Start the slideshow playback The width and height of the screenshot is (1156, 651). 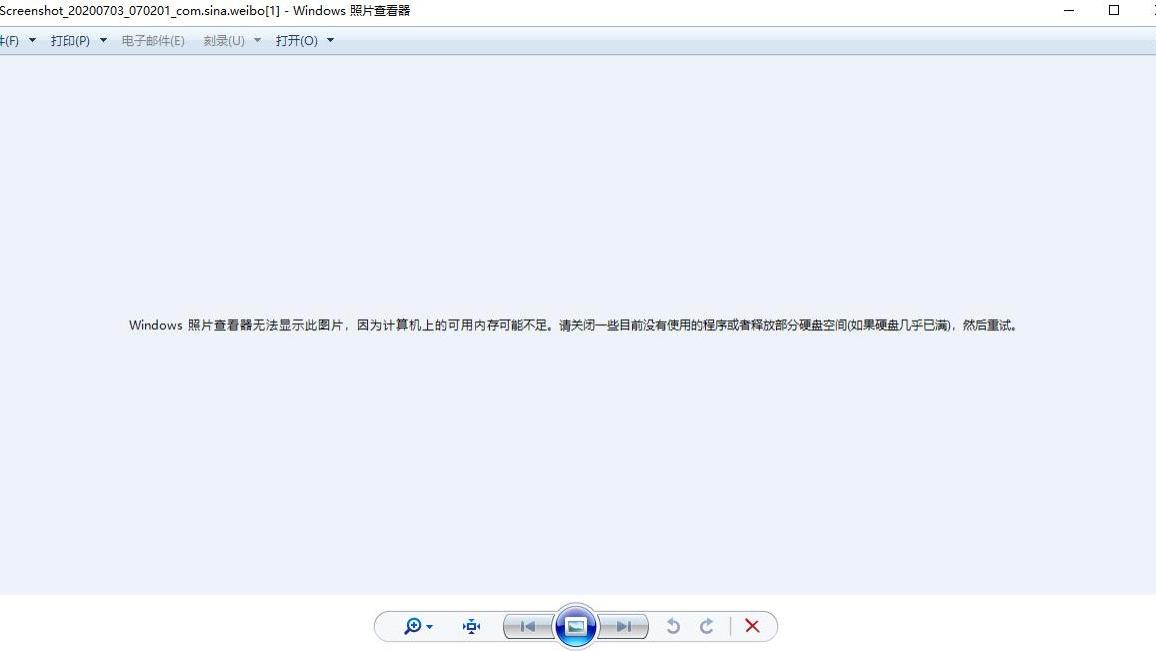tap(575, 626)
